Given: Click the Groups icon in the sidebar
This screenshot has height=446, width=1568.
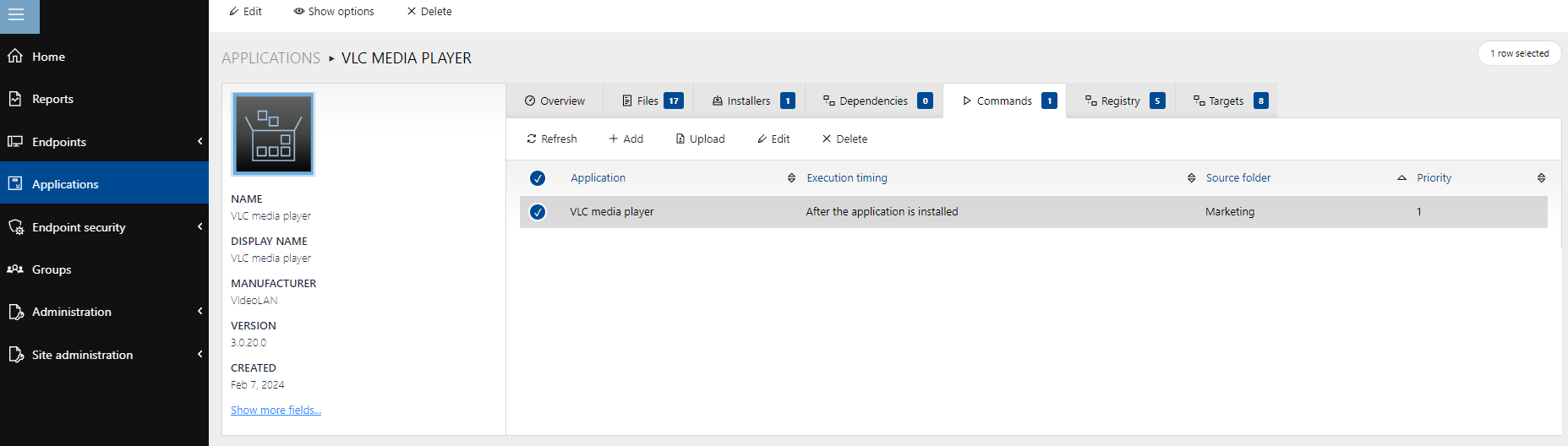Looking at the screenshot, I should 15,269.
